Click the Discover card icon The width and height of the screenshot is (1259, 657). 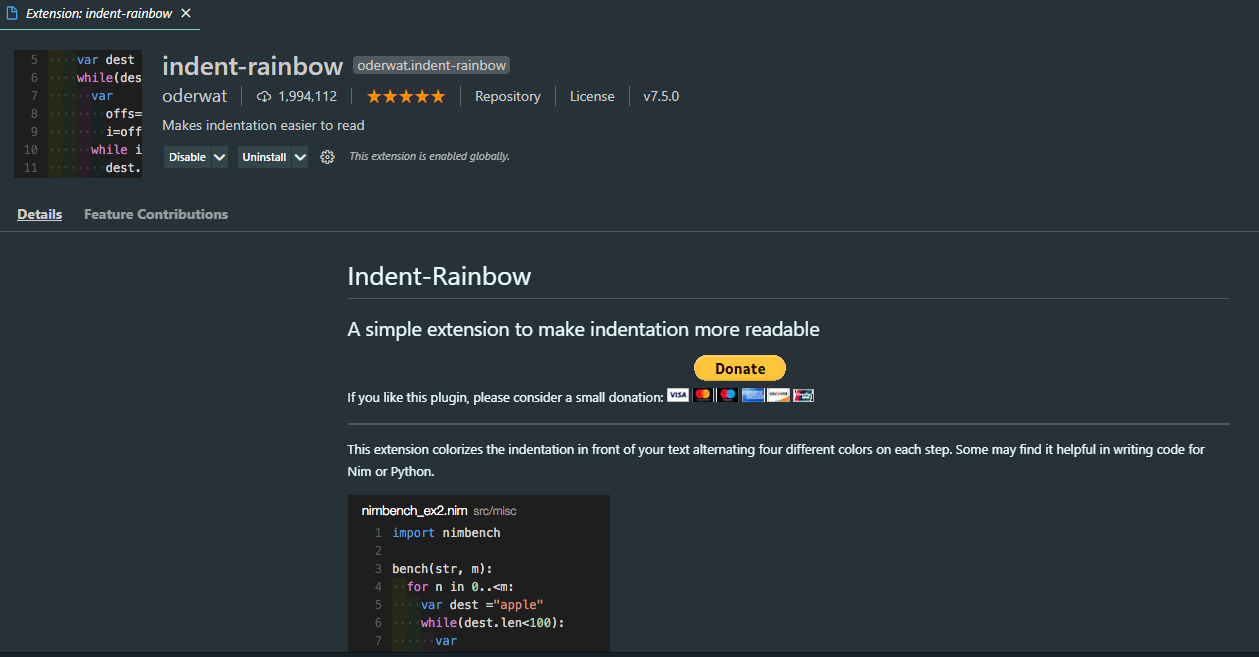click(778, 395)
